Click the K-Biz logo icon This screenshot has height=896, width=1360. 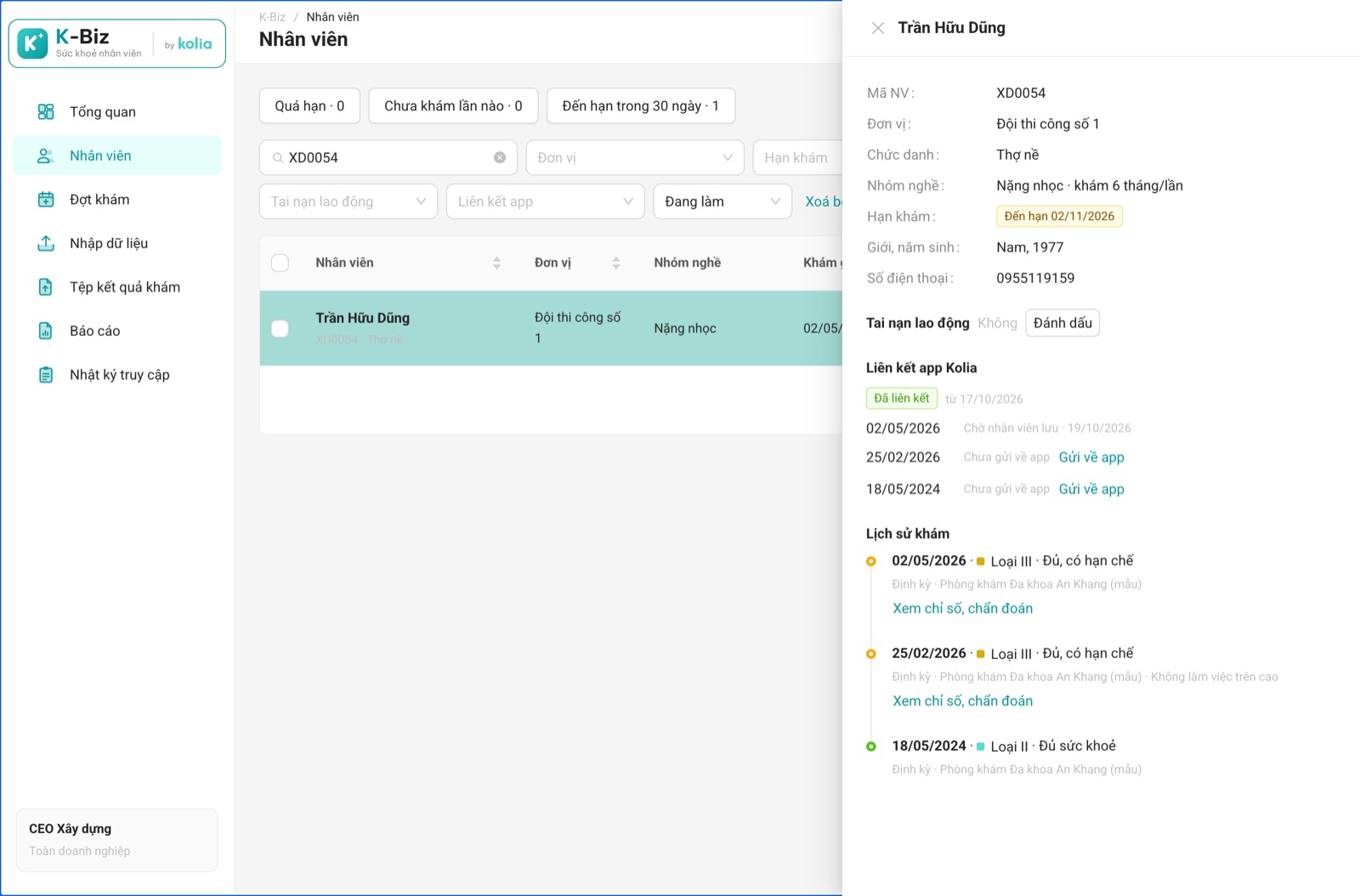pos(32,43)
